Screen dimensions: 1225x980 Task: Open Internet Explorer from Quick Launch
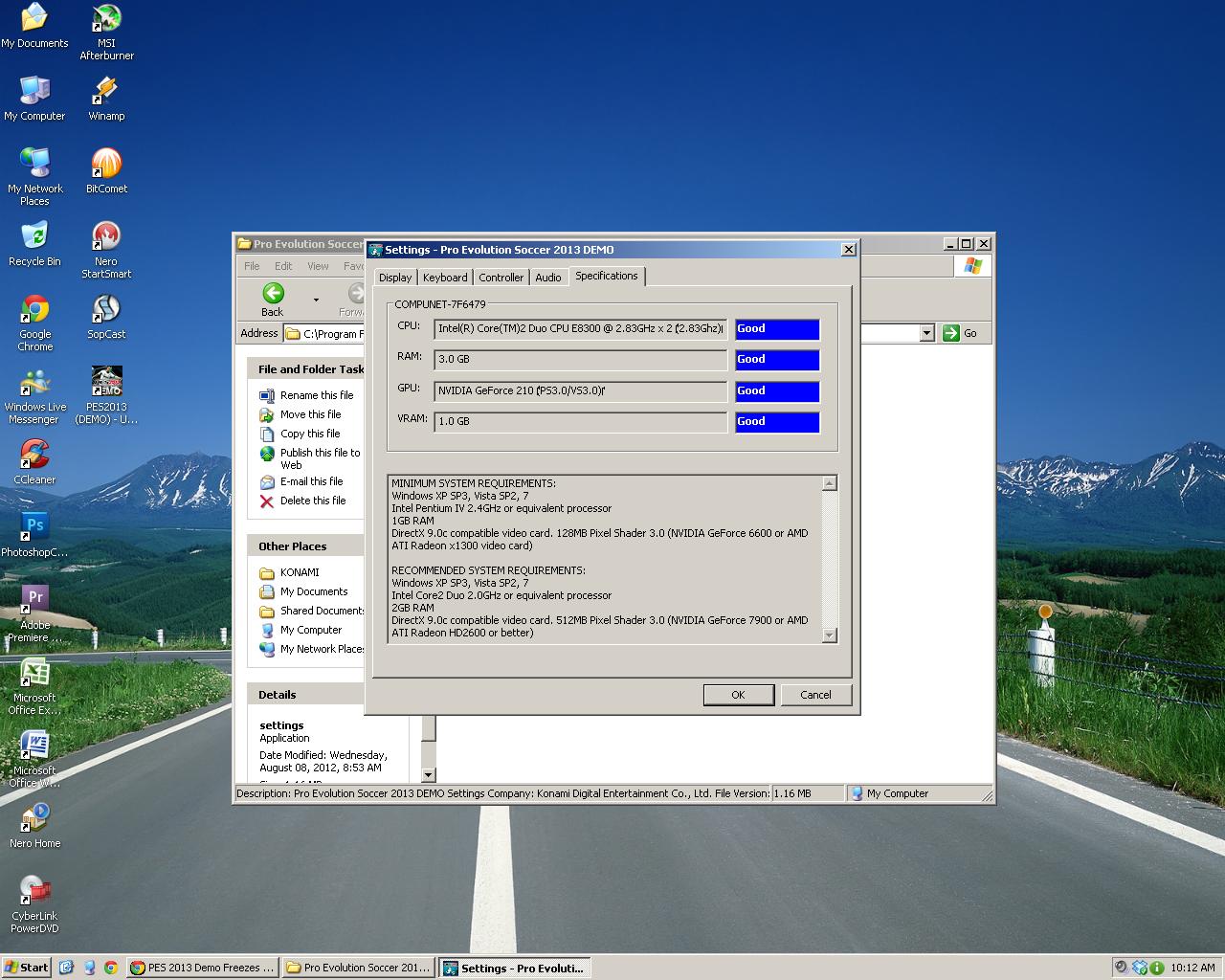point(66,968)
